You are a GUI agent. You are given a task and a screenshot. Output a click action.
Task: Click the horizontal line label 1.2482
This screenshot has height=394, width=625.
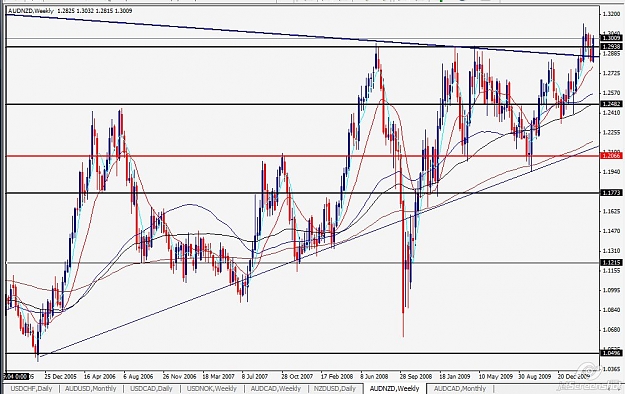click(611, 104)
